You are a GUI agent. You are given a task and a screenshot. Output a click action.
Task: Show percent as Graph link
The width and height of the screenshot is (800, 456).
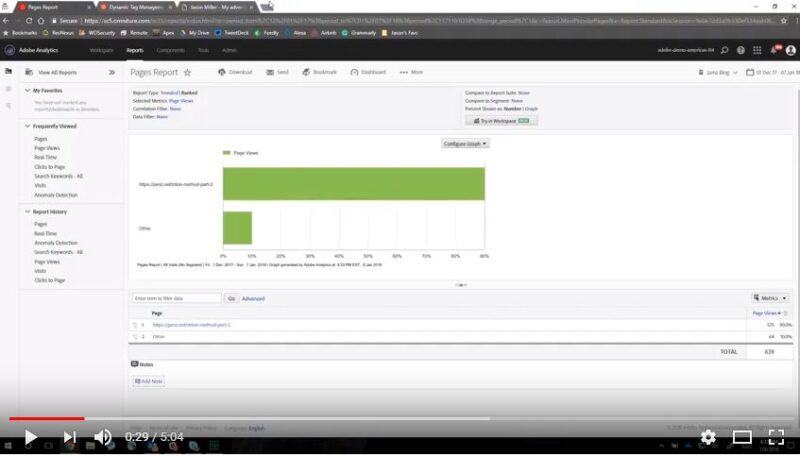click(531, 109)
